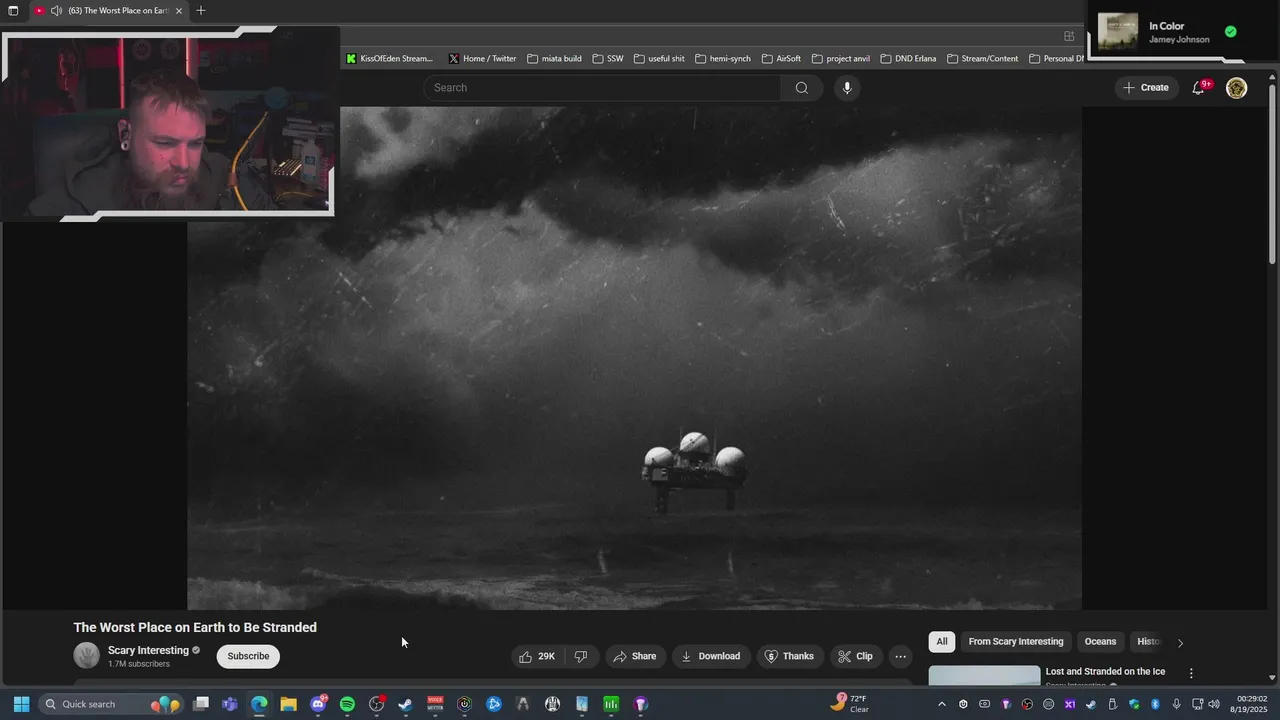Viewport: 1280px width, 720px height.
Task: Click the Lost and Stranded on the Ice title
Action: coord(1105,672)
